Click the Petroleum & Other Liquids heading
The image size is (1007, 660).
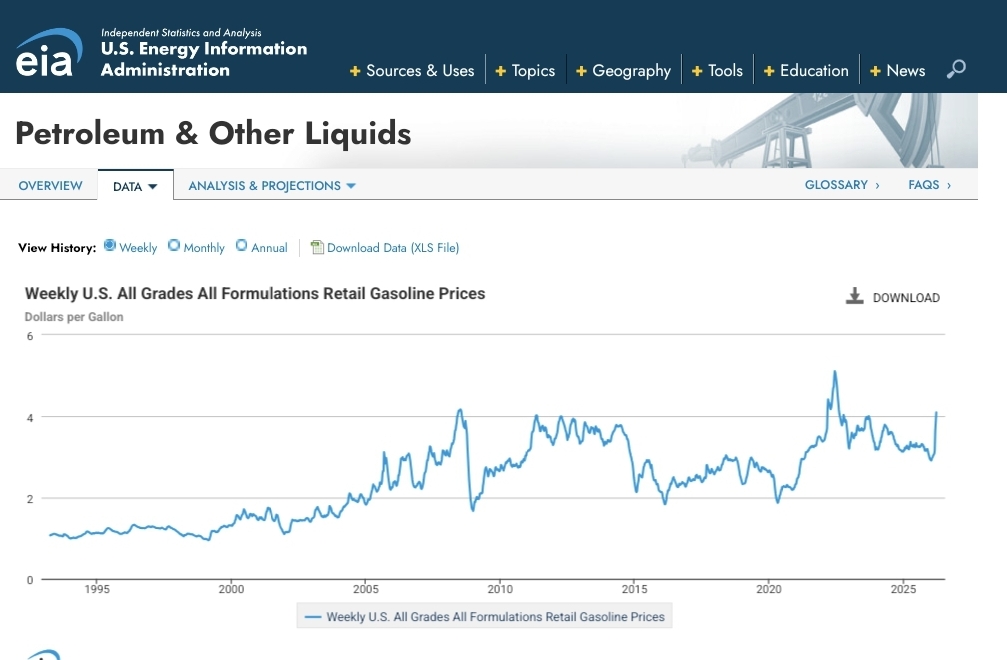(x=213, y=134)
